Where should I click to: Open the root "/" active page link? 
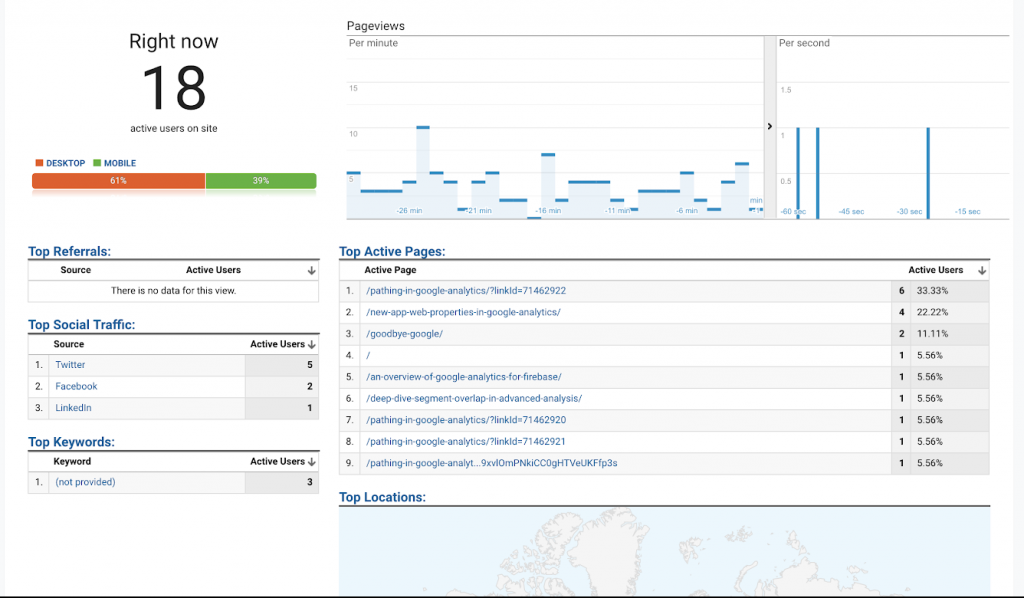(x=368, y=355)
